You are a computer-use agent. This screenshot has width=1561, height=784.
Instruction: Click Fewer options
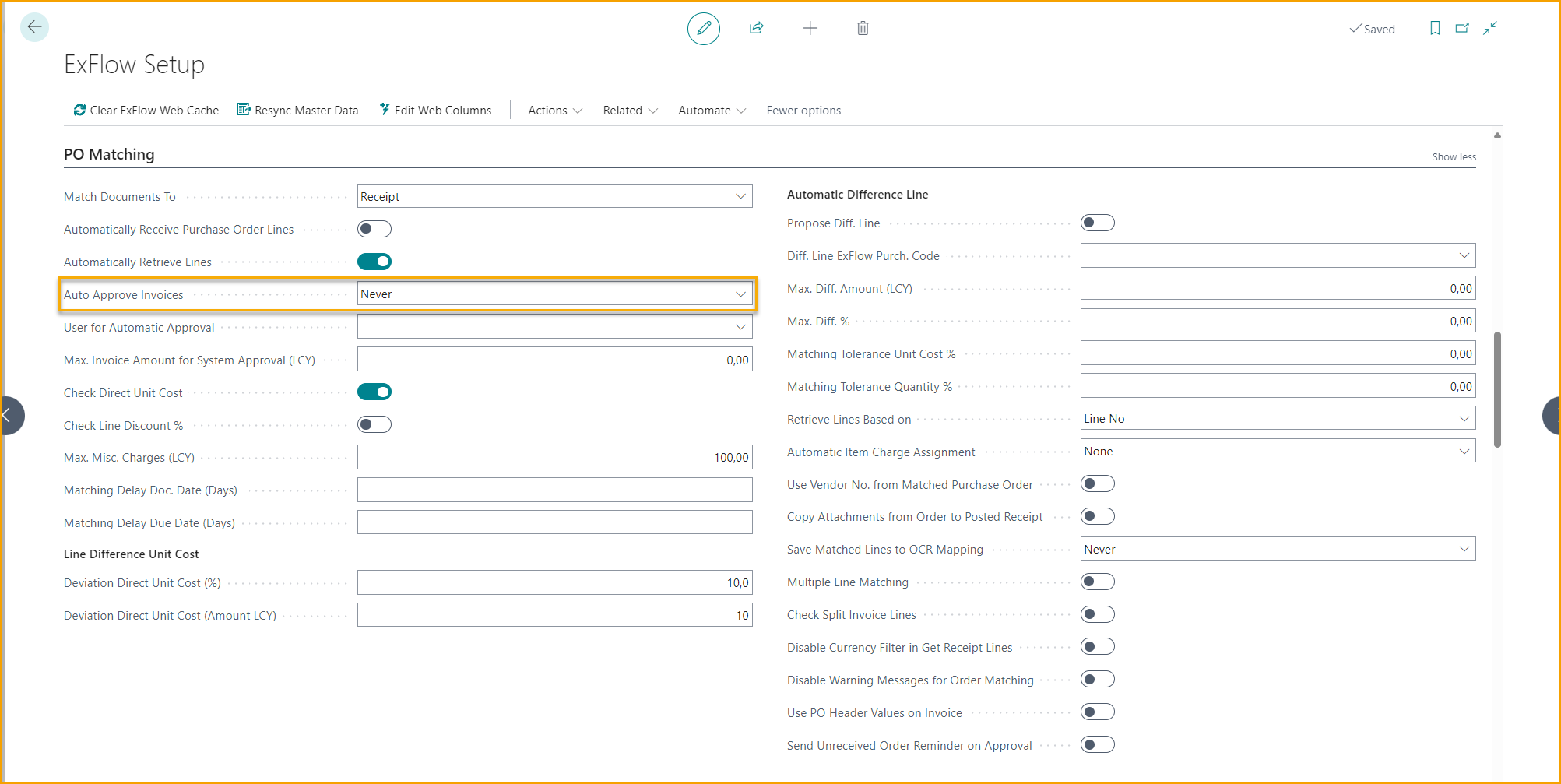(x=803, y=110)
